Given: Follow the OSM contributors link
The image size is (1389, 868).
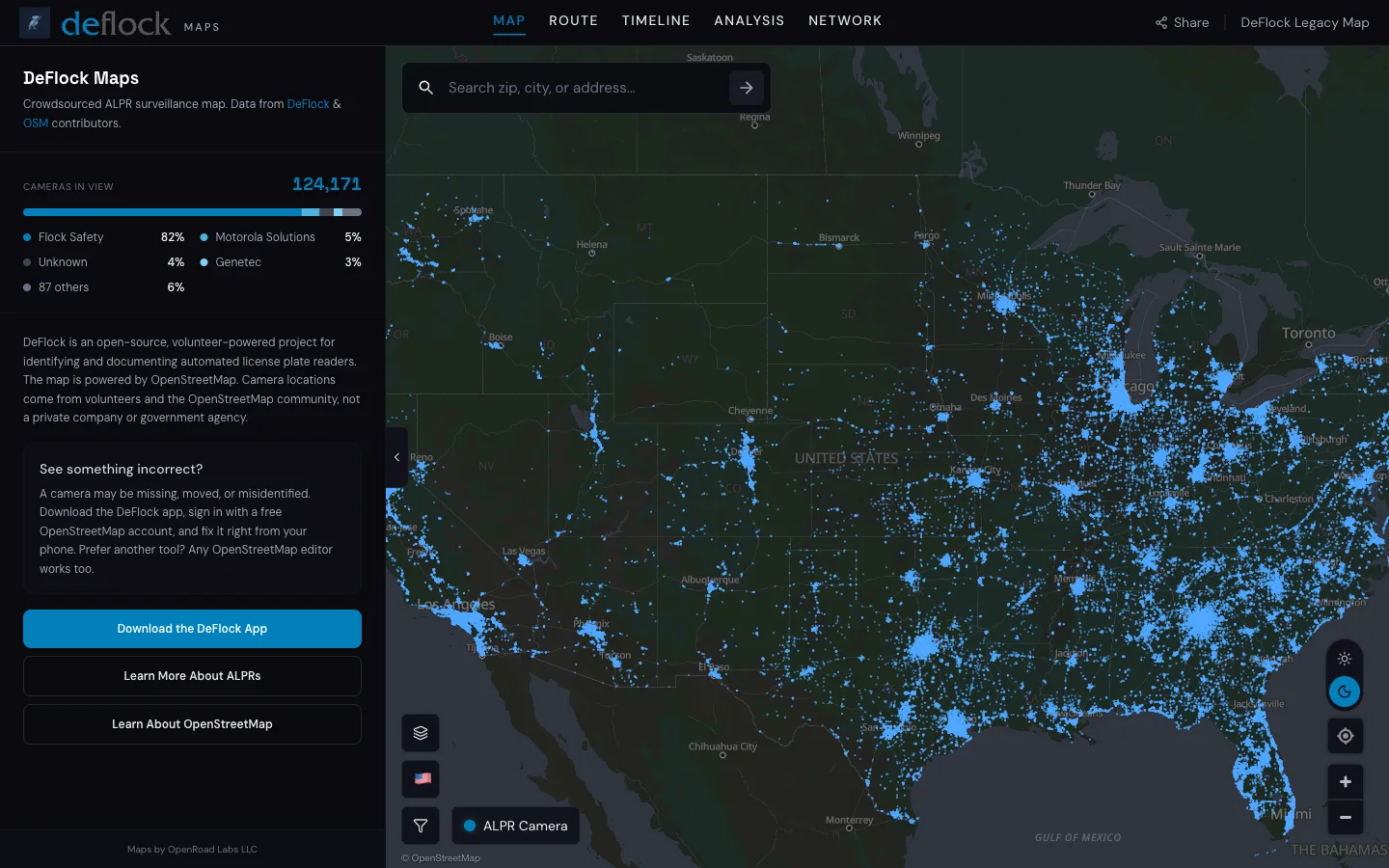Looking at the screenshot, I should pyautogui.click(x=36, y=123).
